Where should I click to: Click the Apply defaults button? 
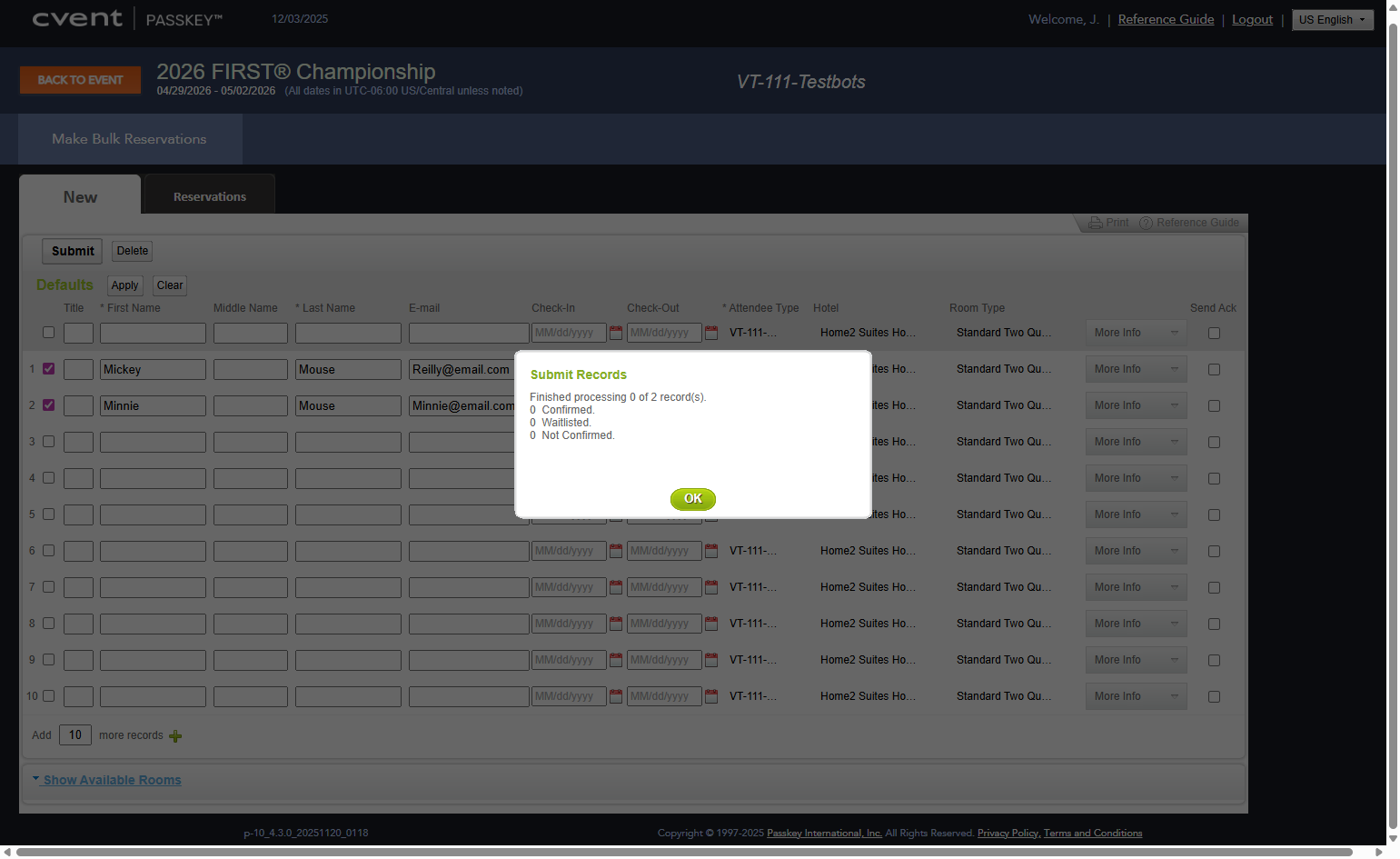[124, 285]
